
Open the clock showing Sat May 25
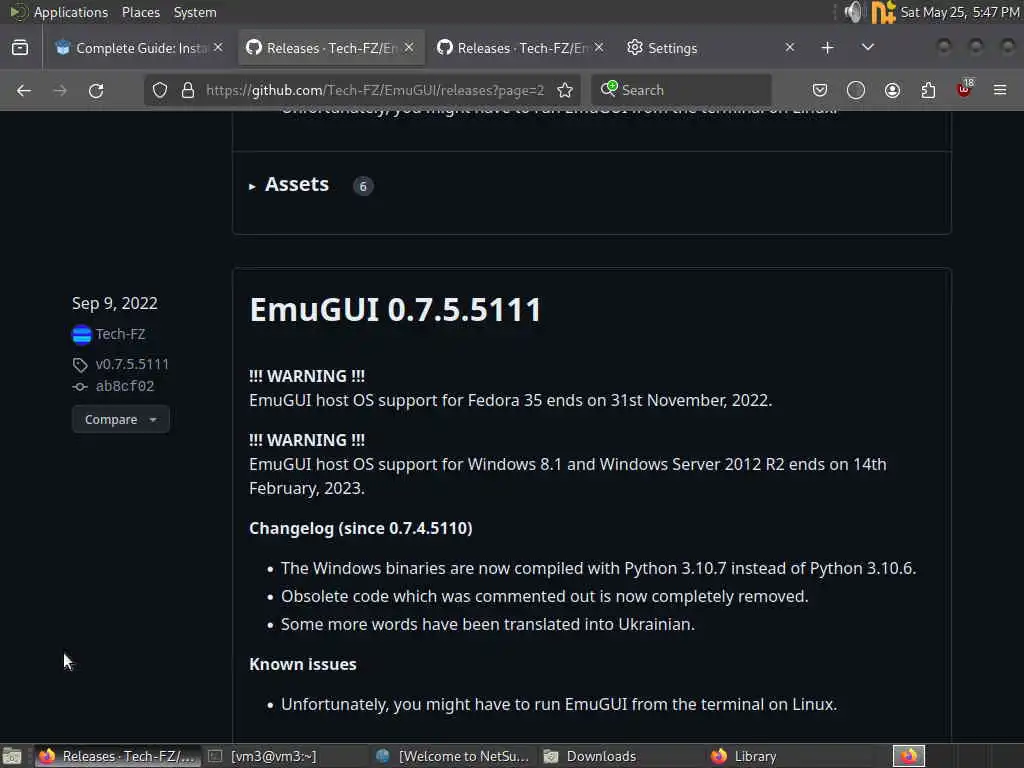(x=959, y=12)
